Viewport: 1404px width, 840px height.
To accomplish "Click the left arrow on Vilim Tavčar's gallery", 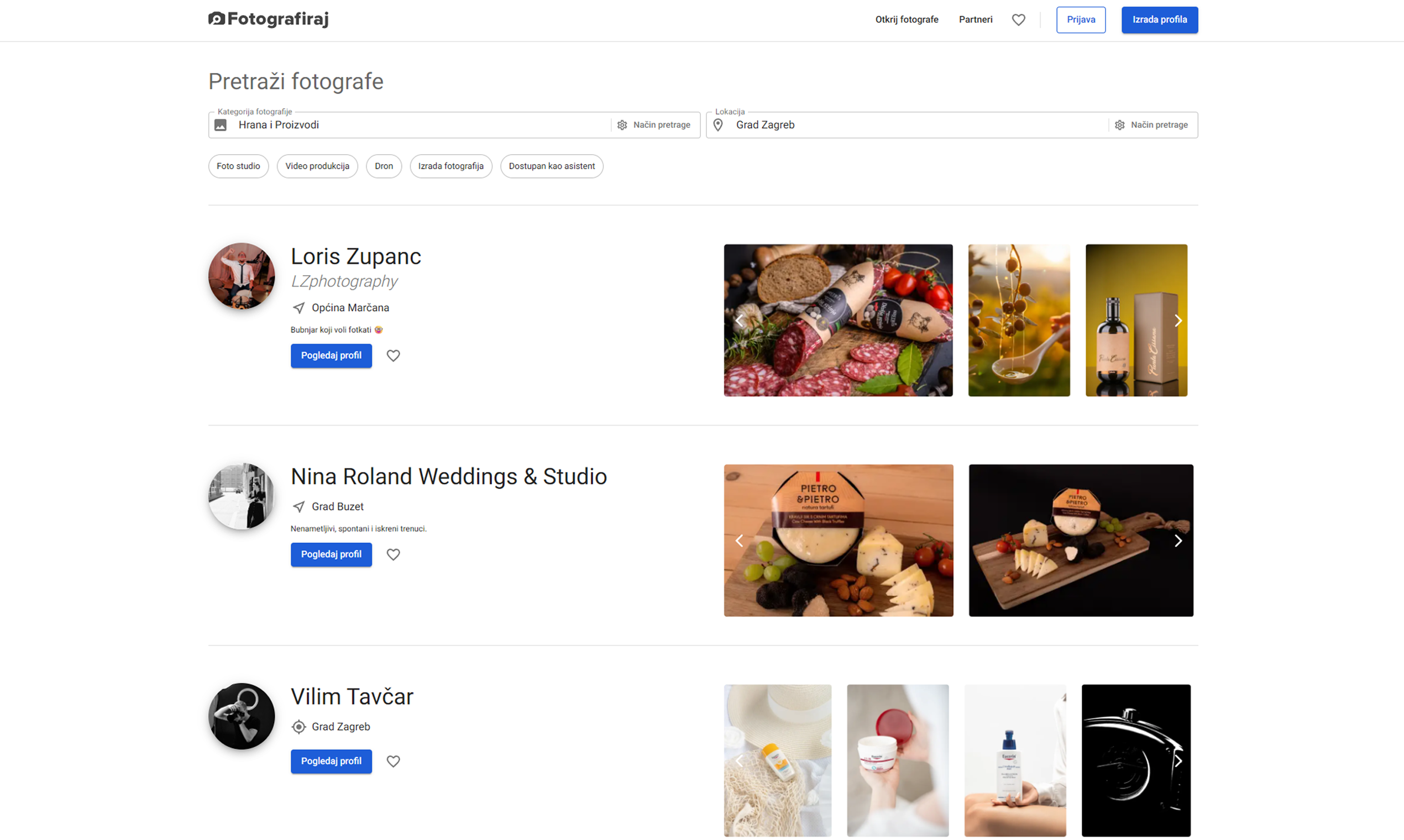I will [739, 761].
